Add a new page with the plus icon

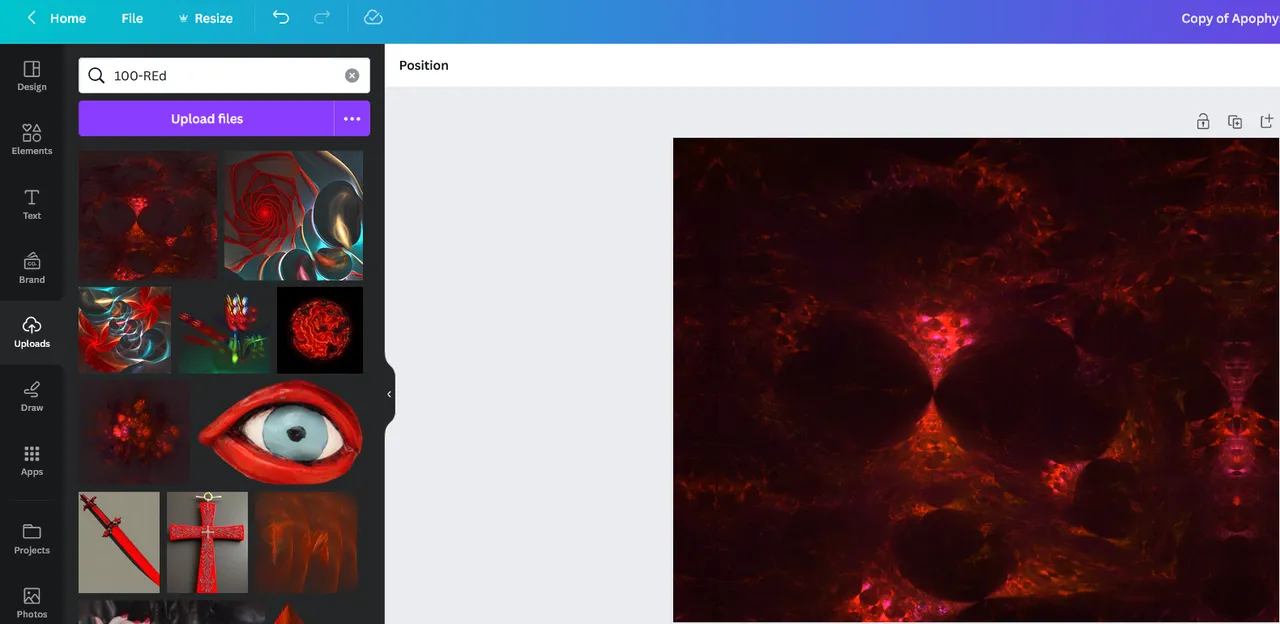pyautogui.click(x=1266, y=121)
